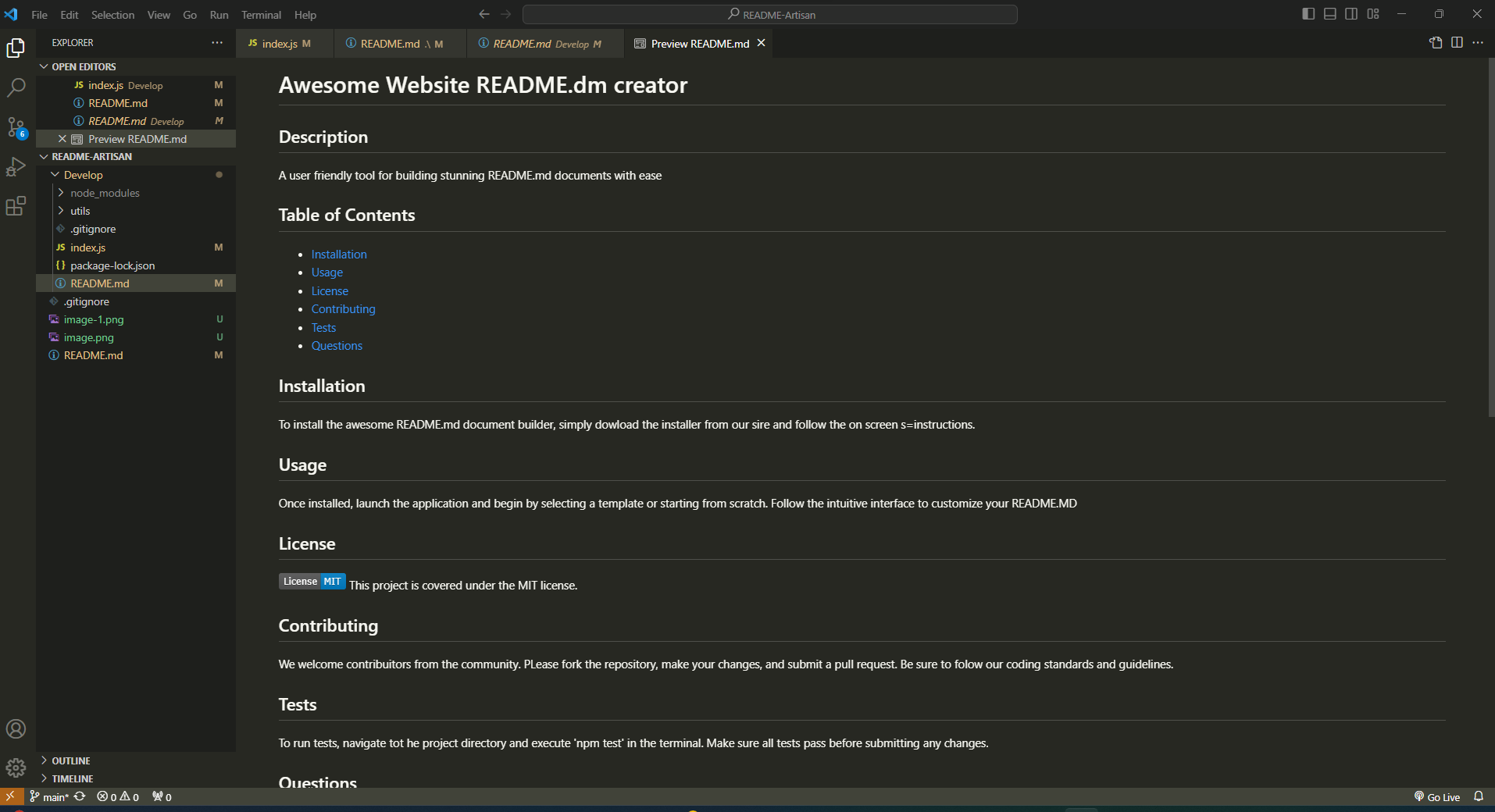Expand the utils folder
The height and width of the screenshot is (812, 1495).
(x=136, y=211)
